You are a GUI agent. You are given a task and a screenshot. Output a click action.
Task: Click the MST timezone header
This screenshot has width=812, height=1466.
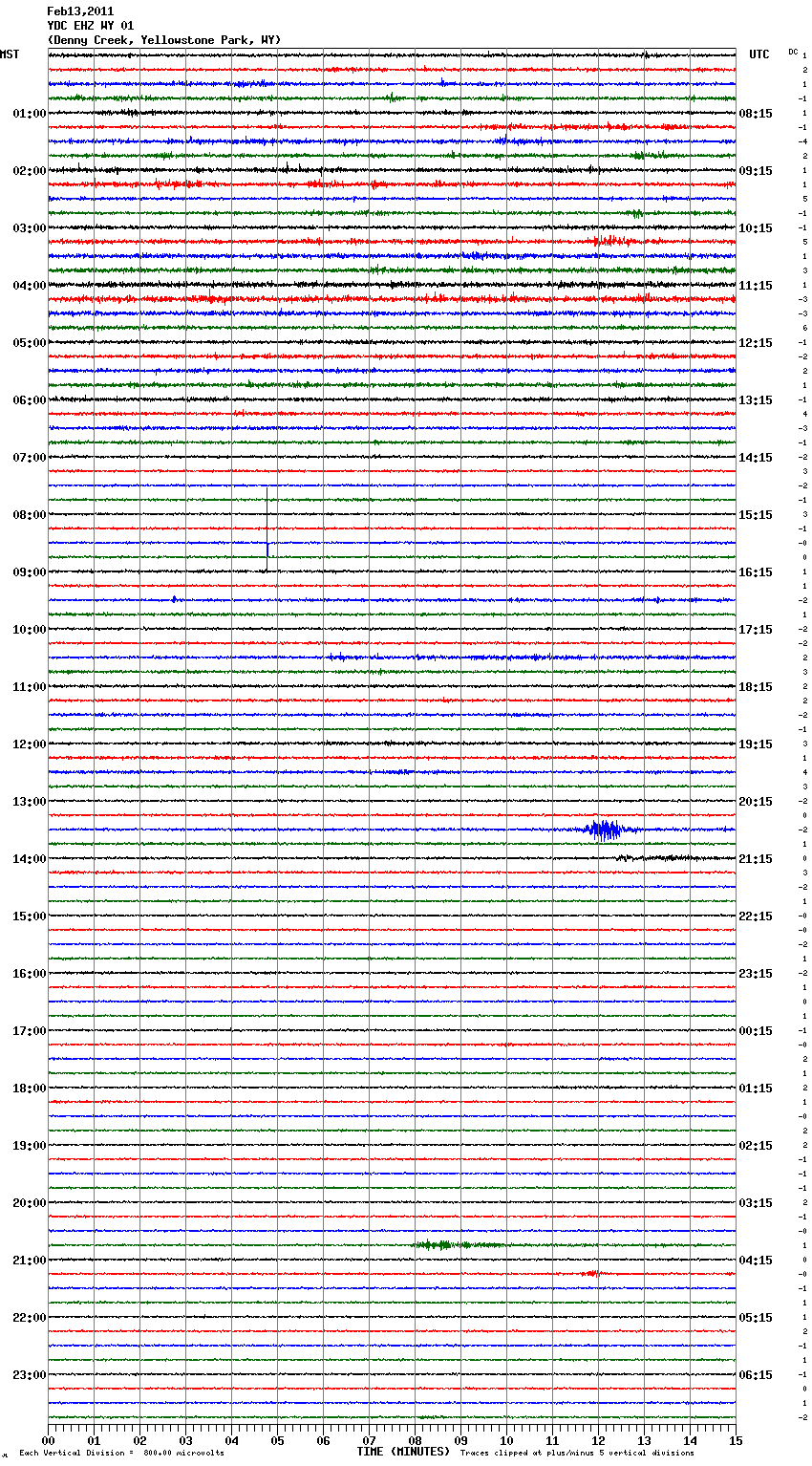click(10, 54)
